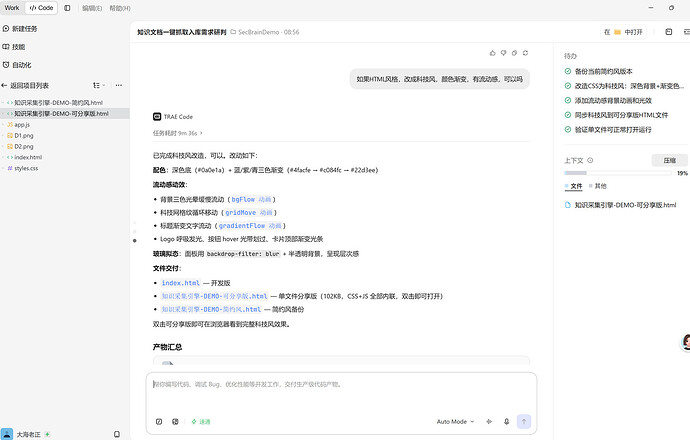
Task: Open the 技能 skills page
Action: (14, 47)
